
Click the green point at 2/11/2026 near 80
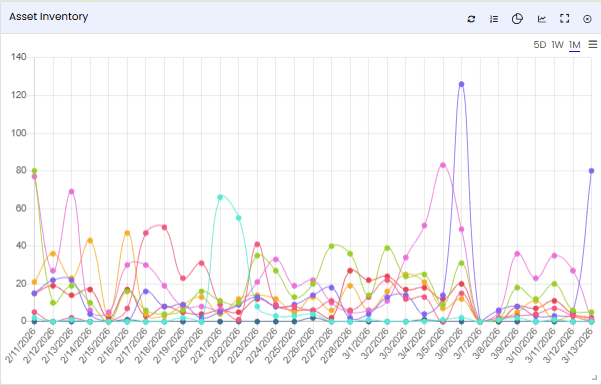click(34, 171)
